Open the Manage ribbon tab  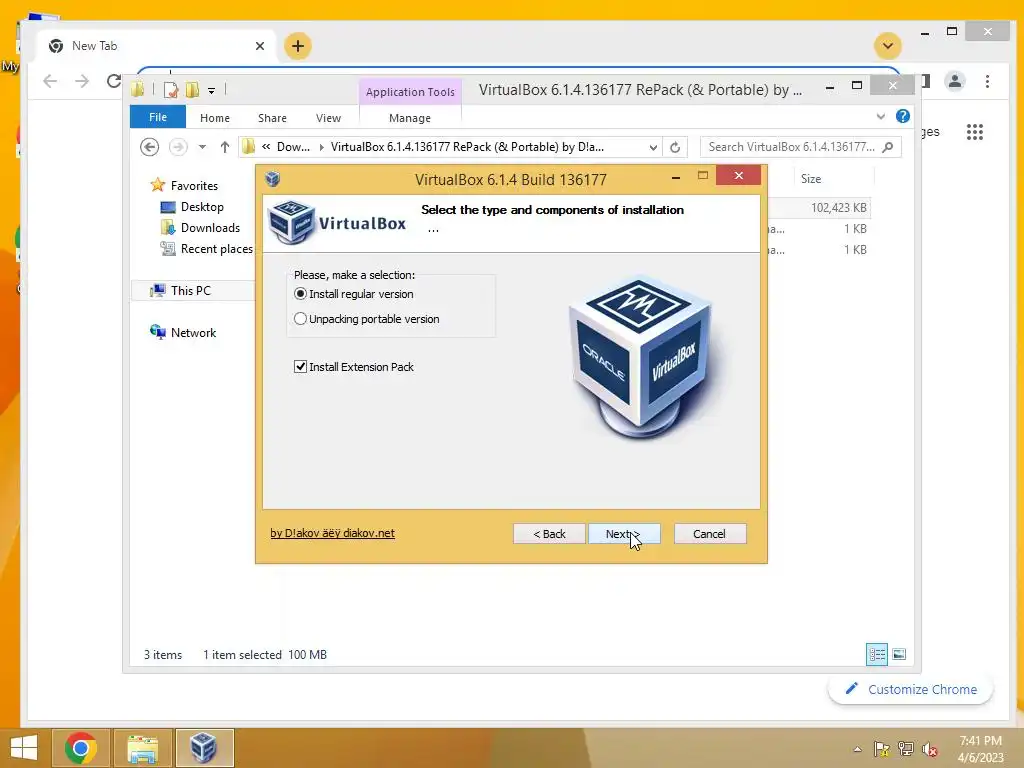pos(409,118)
